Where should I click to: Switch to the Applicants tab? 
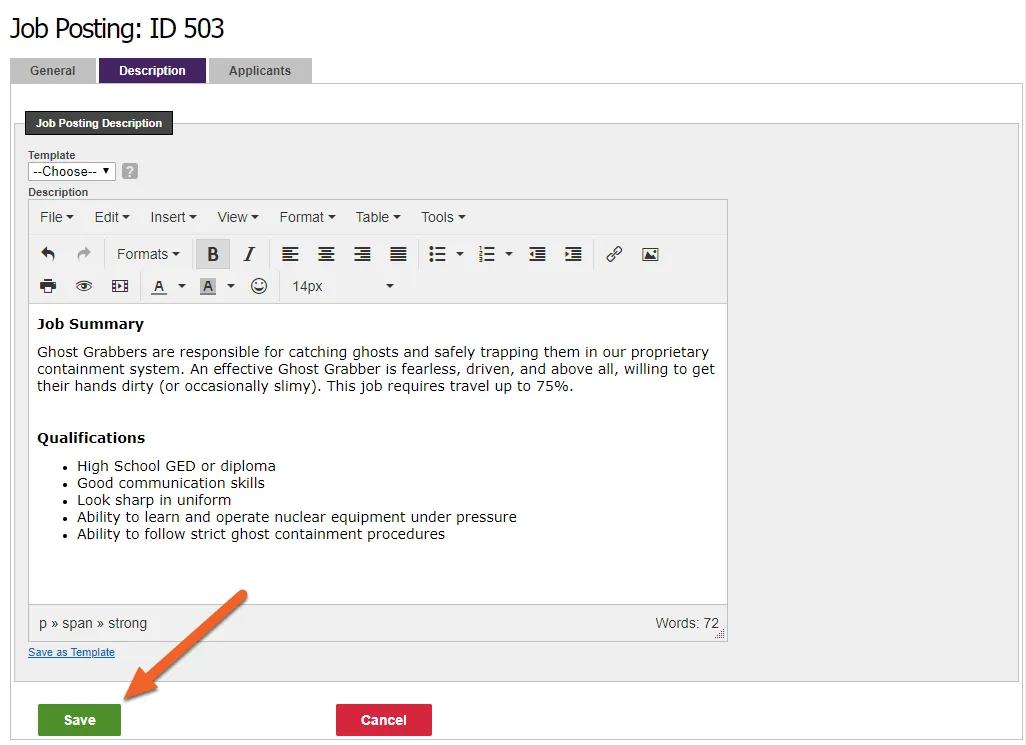[x=260, y=71]
